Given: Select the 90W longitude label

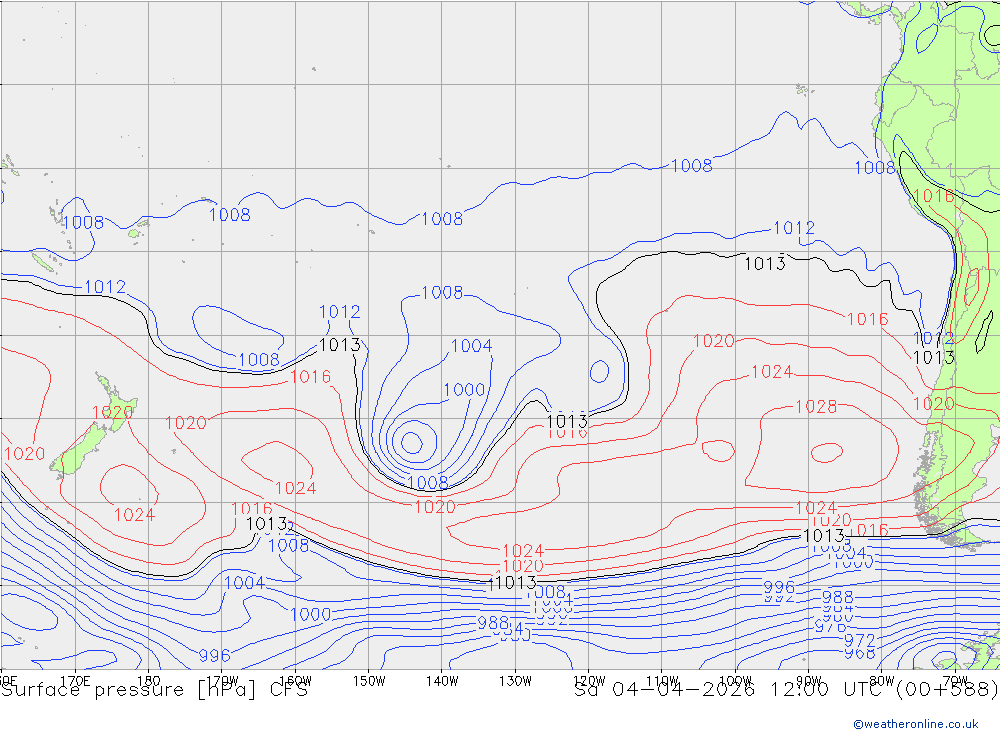Looking at the screenshot, I should [809, 681].
